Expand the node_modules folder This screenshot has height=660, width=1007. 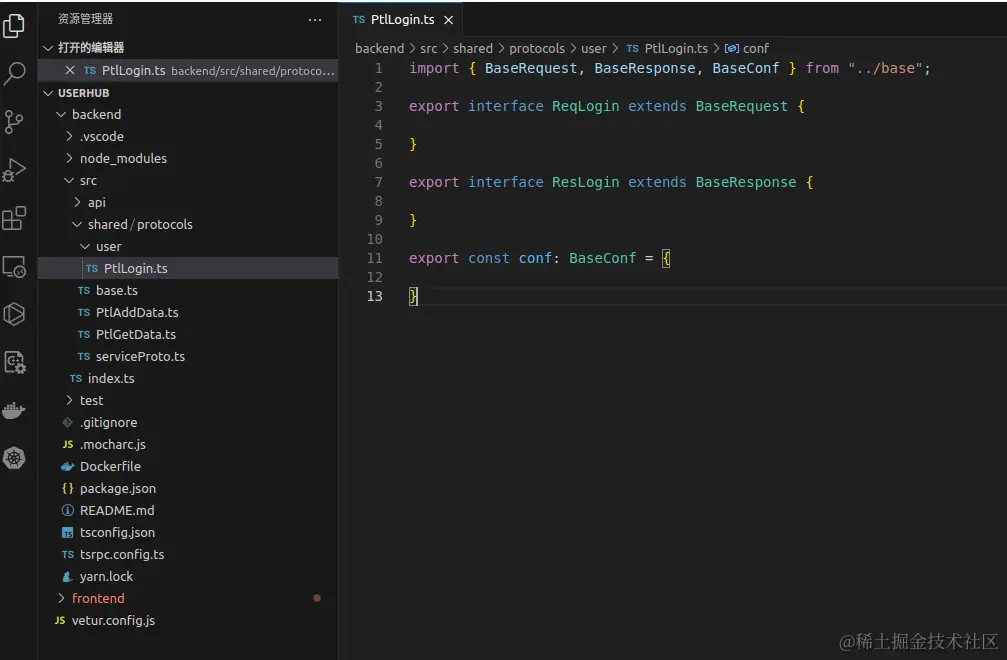tap(69, 158)
